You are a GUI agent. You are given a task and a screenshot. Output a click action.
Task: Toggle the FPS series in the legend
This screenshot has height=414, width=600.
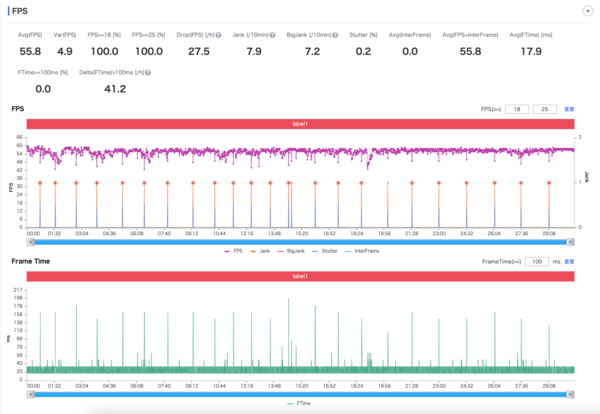(233, 251)
